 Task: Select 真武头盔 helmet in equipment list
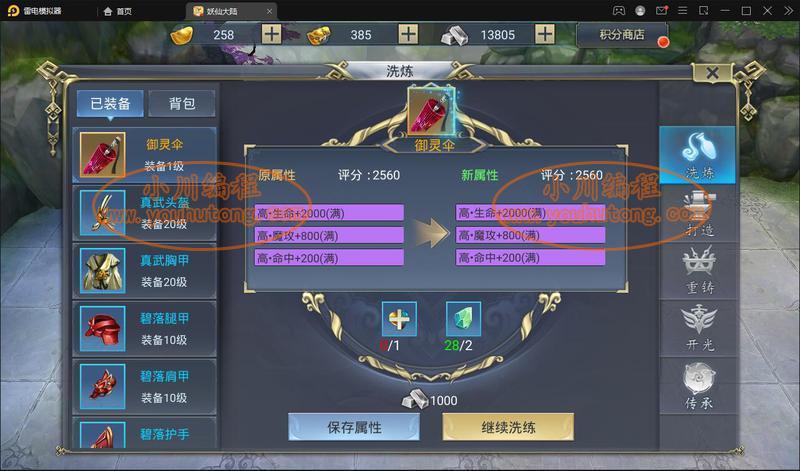[145, 213]
